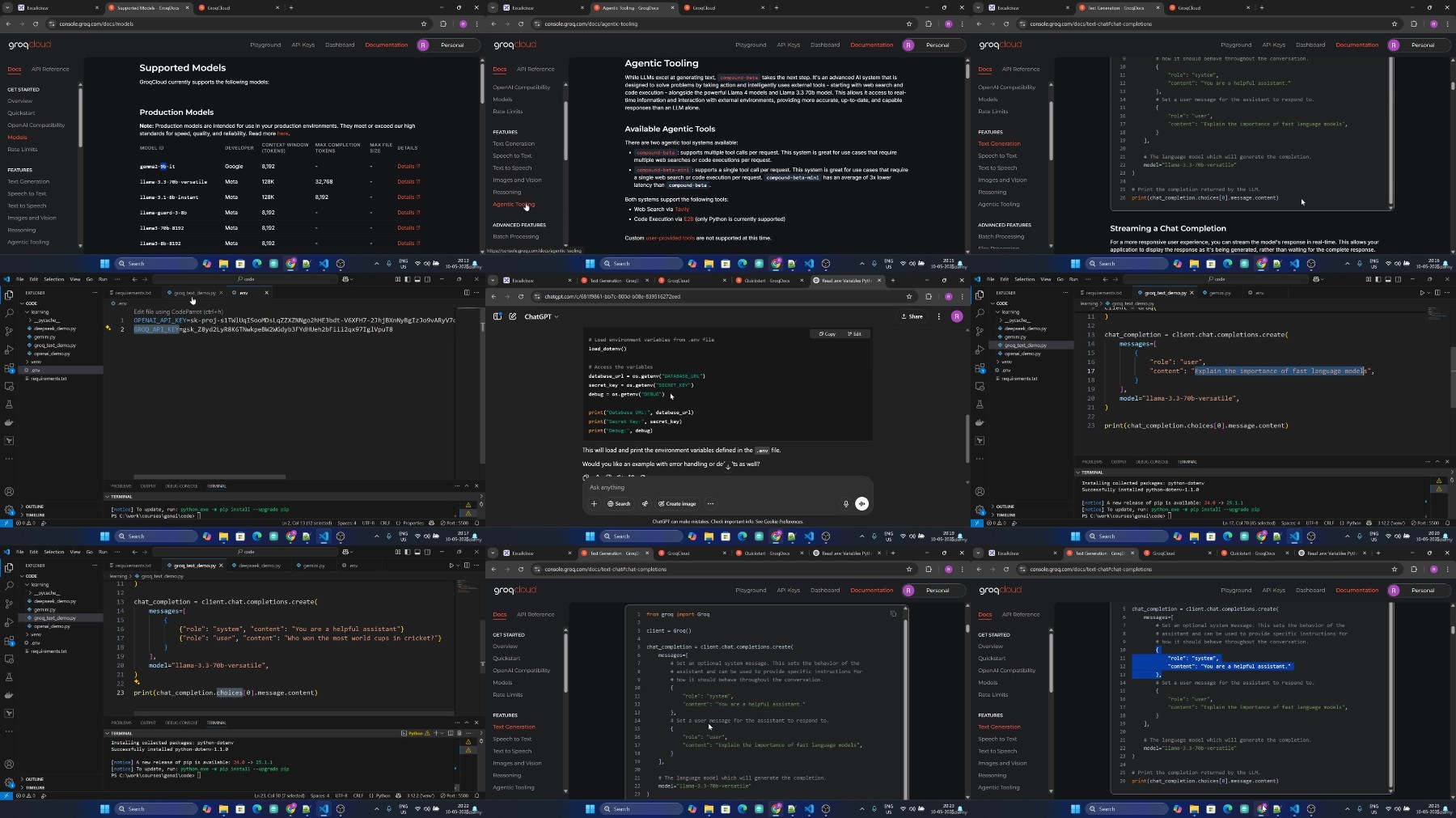Open Docker view in VS Code showing API keys
Viewport: 1456px width, 818px height.
tap(9, 422)
